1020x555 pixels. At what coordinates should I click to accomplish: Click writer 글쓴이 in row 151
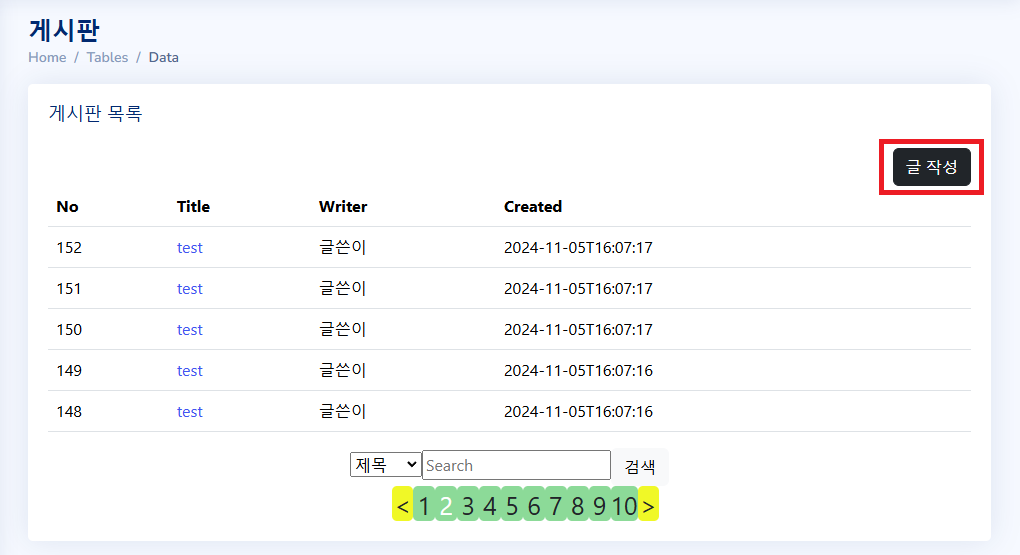(x=343, y=289)
